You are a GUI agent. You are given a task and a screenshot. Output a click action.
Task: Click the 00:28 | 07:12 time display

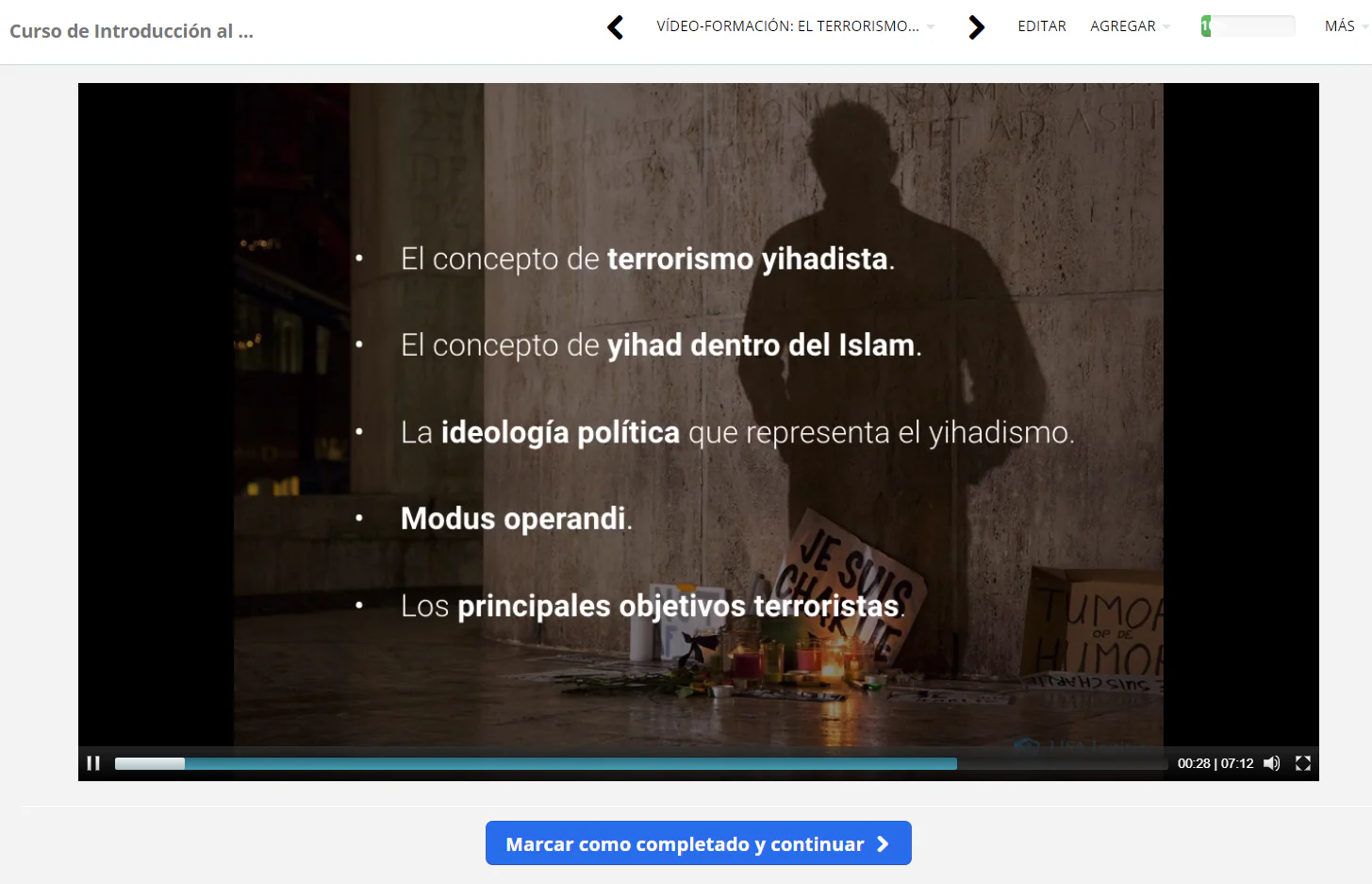tap(1215, 763)
